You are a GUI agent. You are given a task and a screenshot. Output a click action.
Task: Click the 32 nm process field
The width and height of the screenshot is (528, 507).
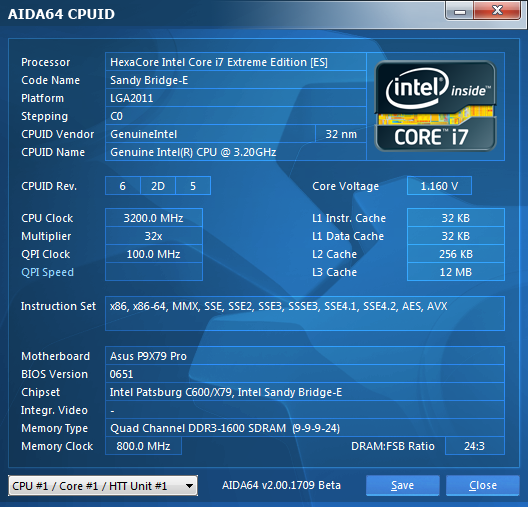tap(341, 134)
